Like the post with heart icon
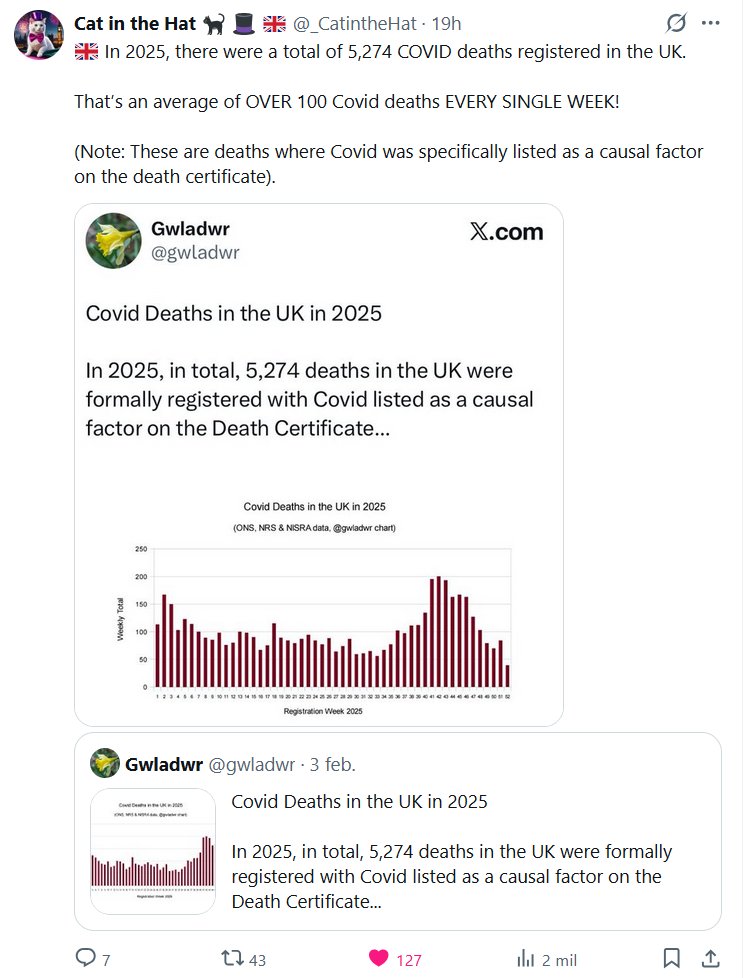This screenshot has width=756, height=978. point(379,958)
